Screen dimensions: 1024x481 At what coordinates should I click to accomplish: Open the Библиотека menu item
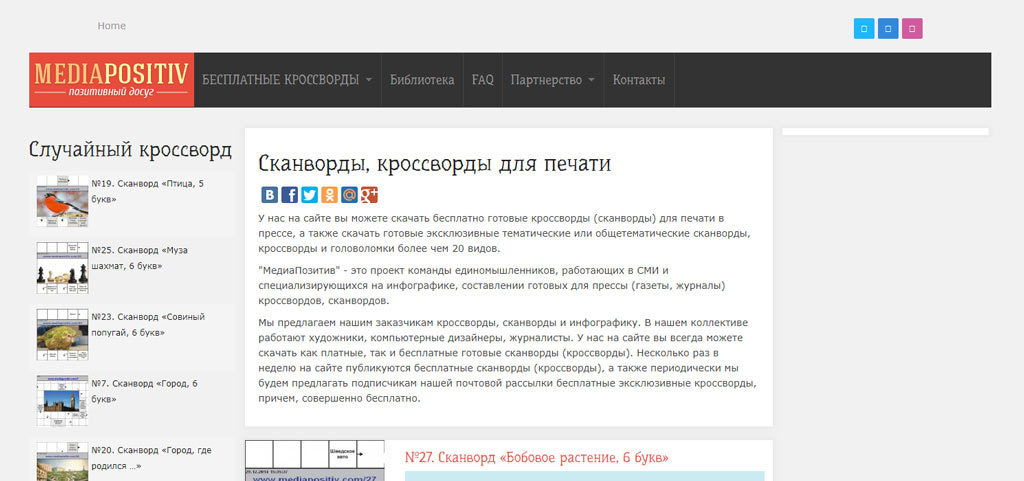coord(422,80)
